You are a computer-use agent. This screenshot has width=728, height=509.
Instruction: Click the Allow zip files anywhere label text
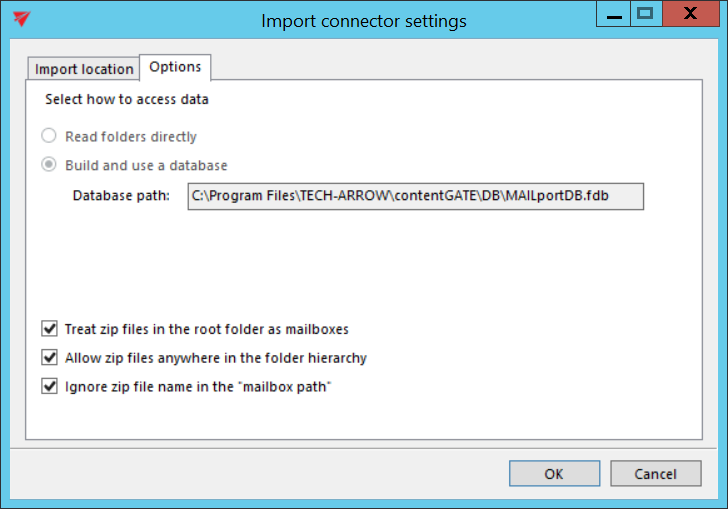[x=216, y=357]
